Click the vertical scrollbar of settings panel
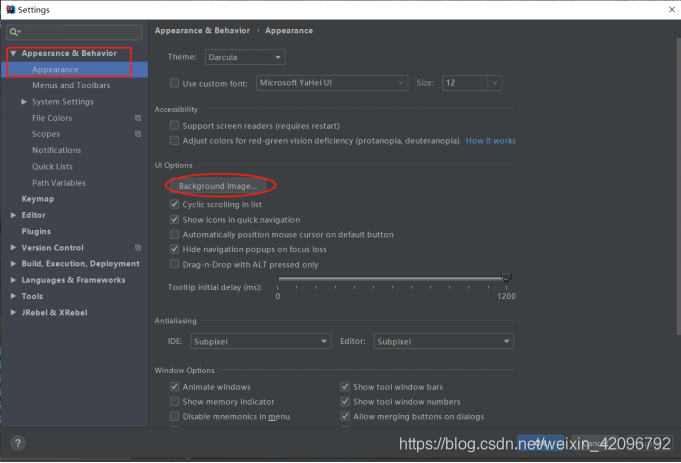Image resolution: width=681 pixels, height=463 pixels. click(678, 187)
